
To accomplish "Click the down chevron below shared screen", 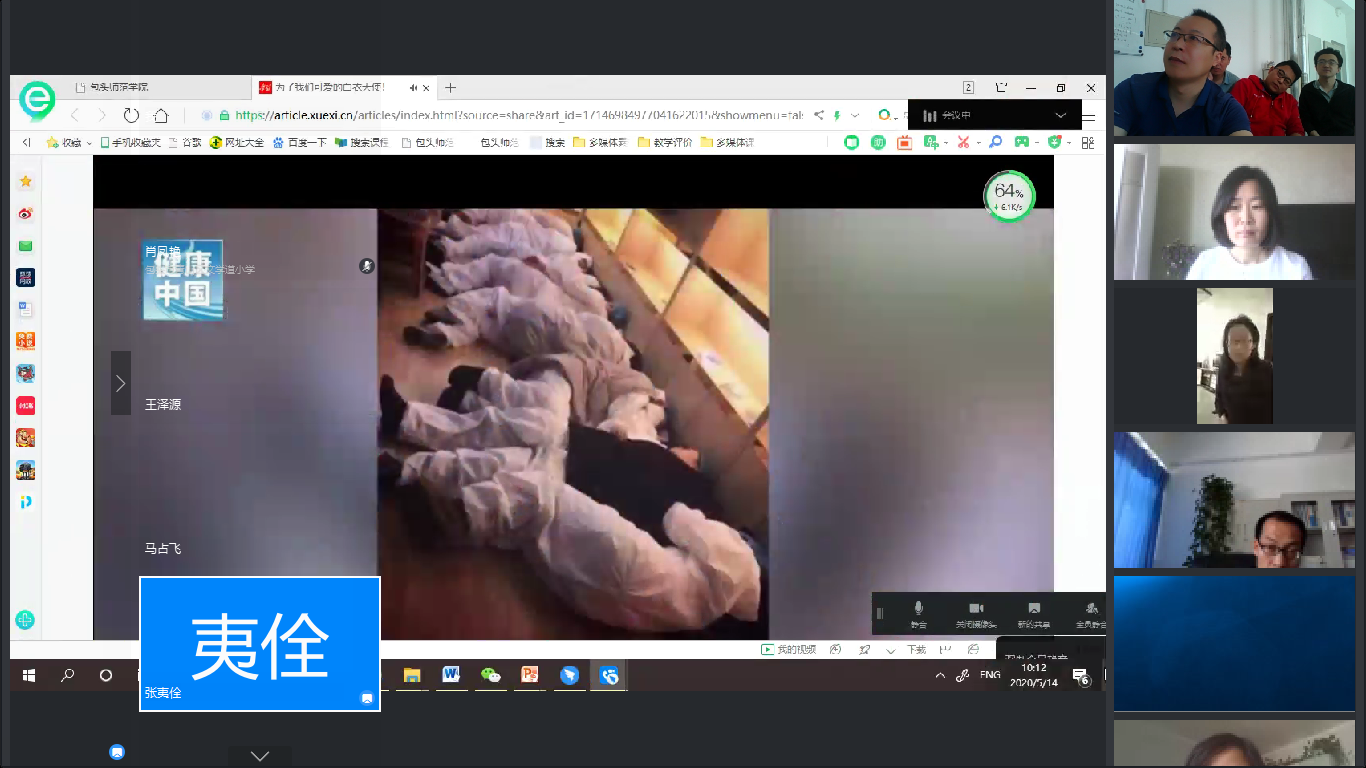I will (x=260, y=756).
